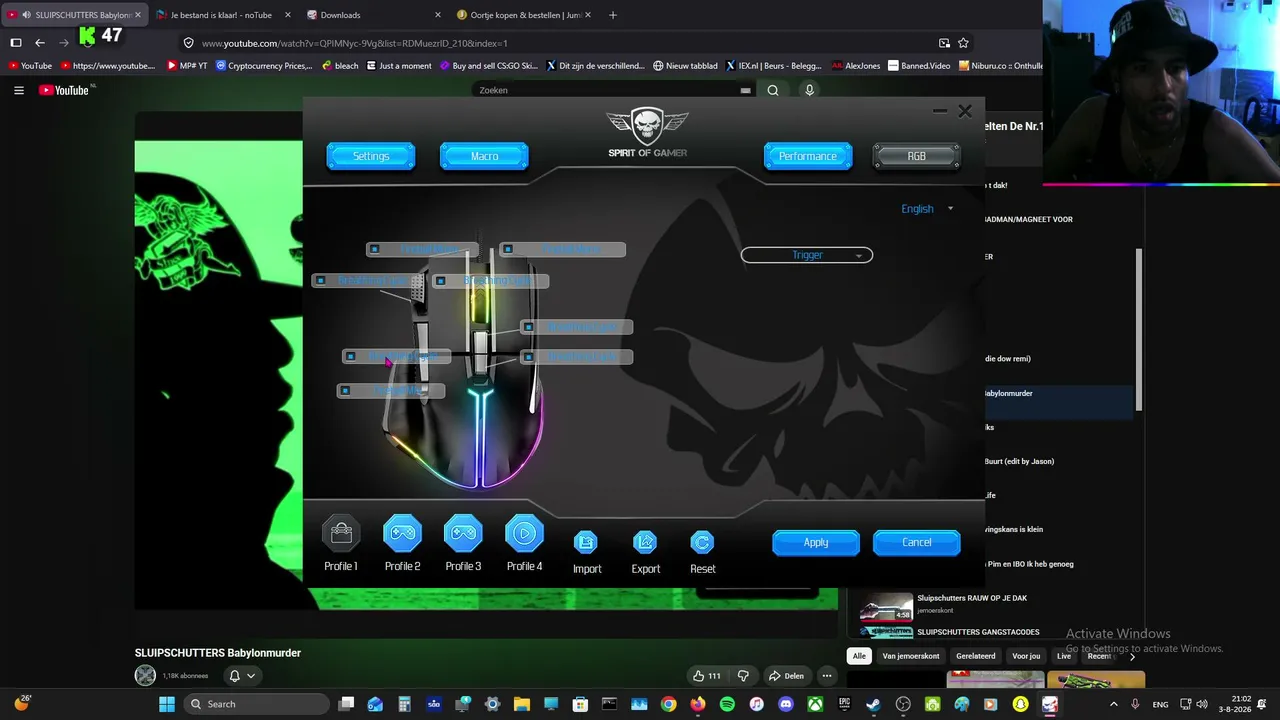
Task: Like the video with 111 likes
Action: click(706, 676)
